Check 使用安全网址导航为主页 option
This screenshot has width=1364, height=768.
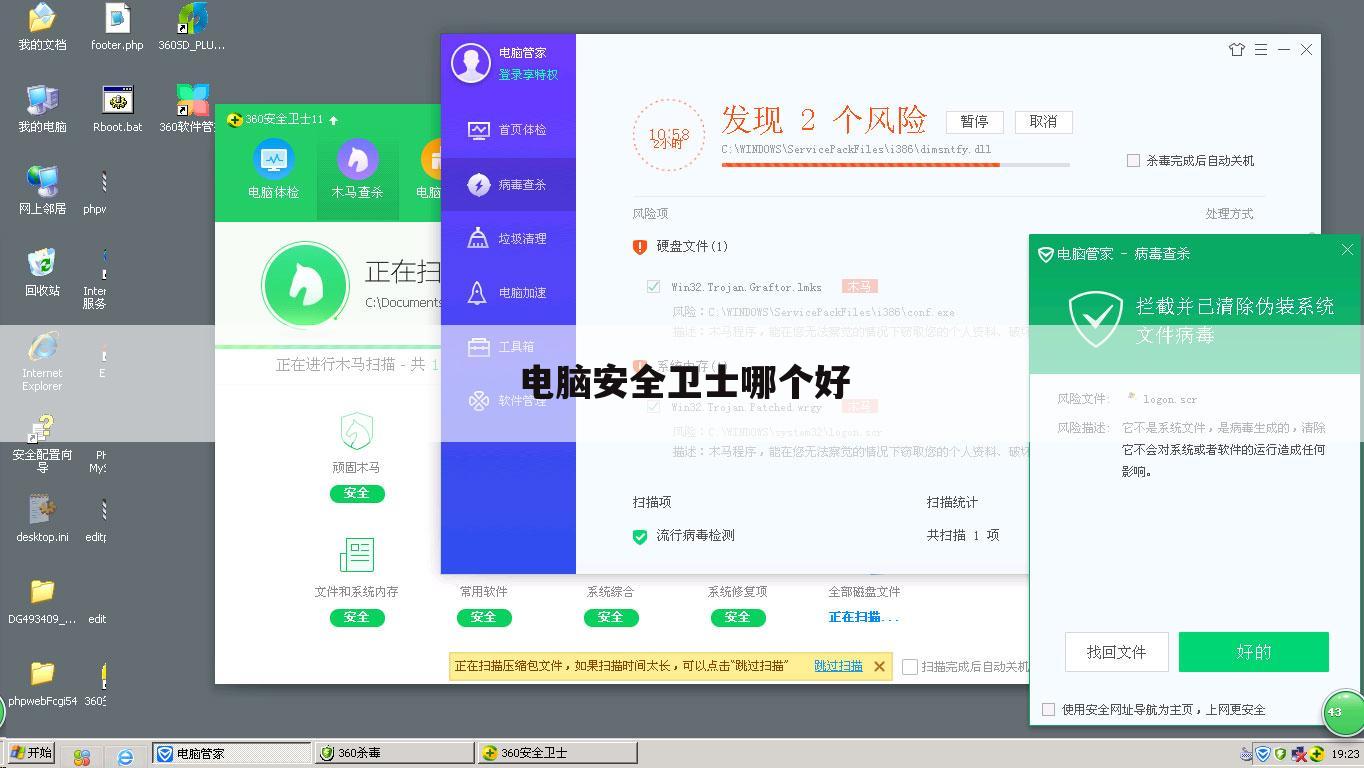(x=1048, y=709)
